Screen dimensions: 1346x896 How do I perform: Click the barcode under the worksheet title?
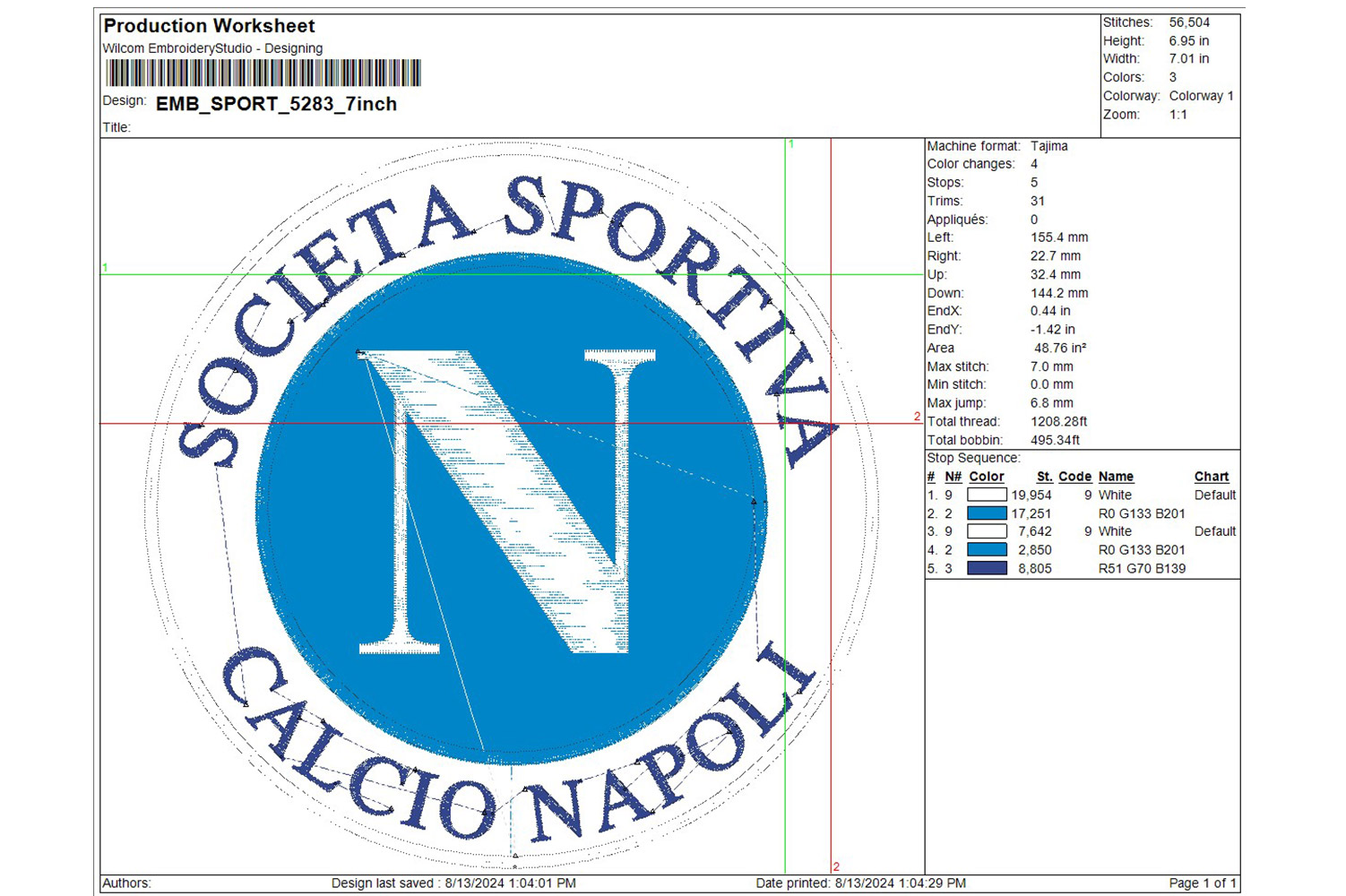pyautogui.click(x=263, y=73)
